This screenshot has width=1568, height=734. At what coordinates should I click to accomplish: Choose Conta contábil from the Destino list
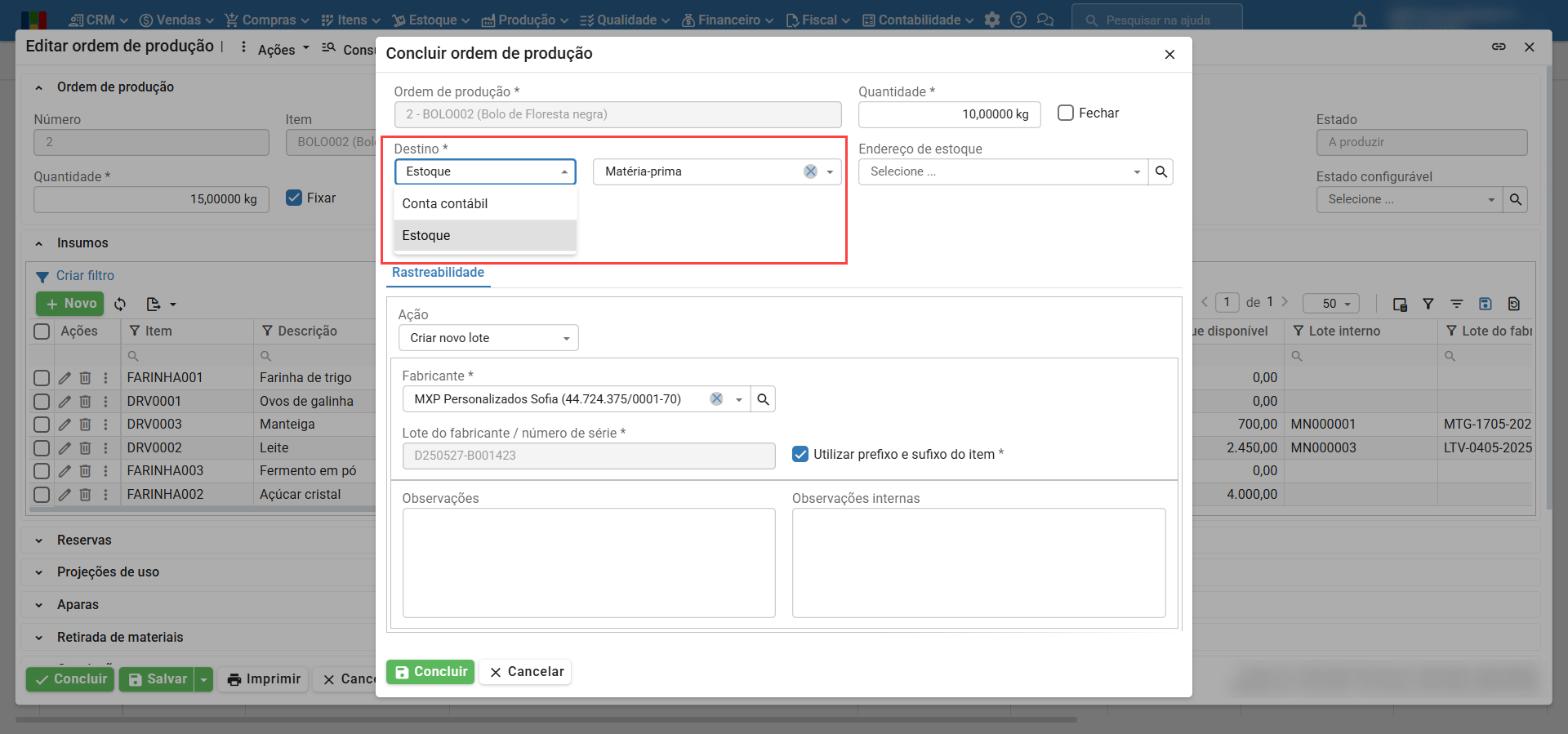pyautogui.click(x=485, y=203)
